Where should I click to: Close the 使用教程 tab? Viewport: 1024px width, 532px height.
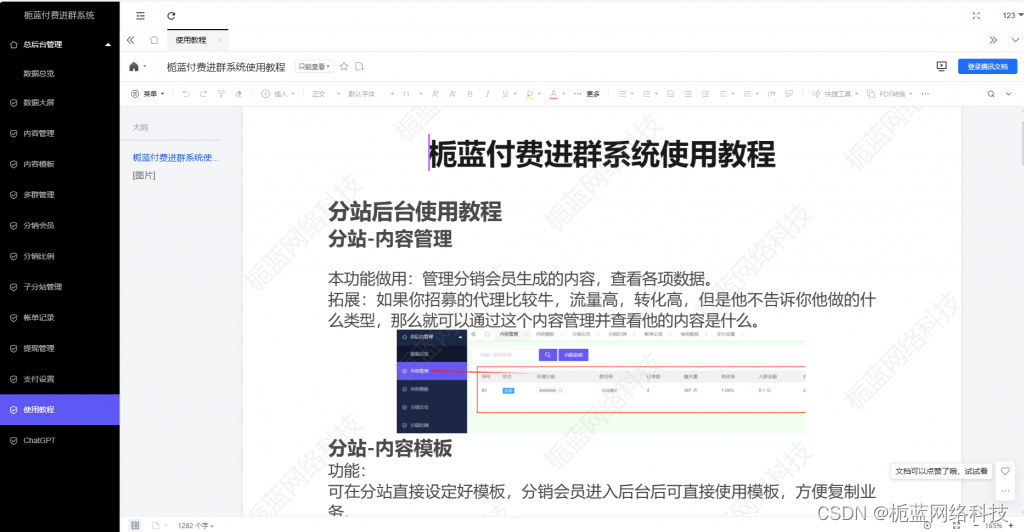pyautogui.click(x=219, y=40)
